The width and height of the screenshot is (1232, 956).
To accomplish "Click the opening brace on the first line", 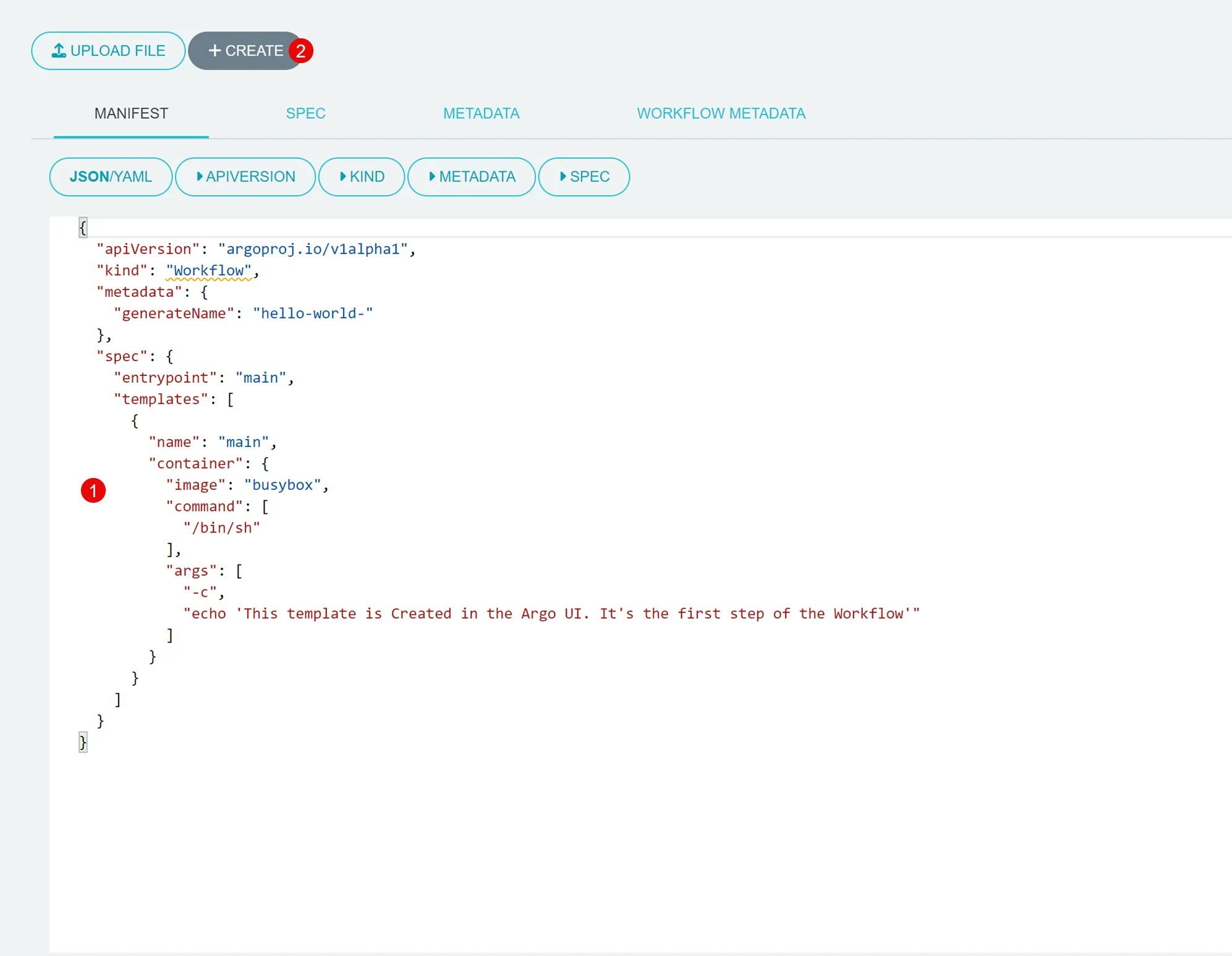I will tap(83, 228).
